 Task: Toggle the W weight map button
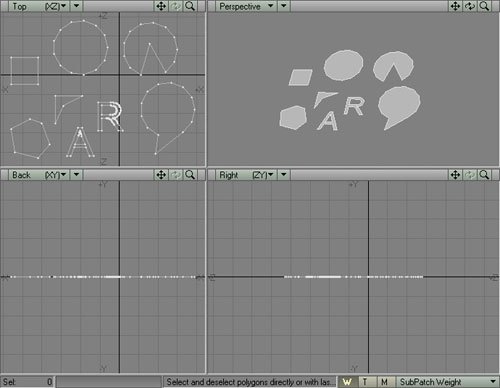pos(347,382)
